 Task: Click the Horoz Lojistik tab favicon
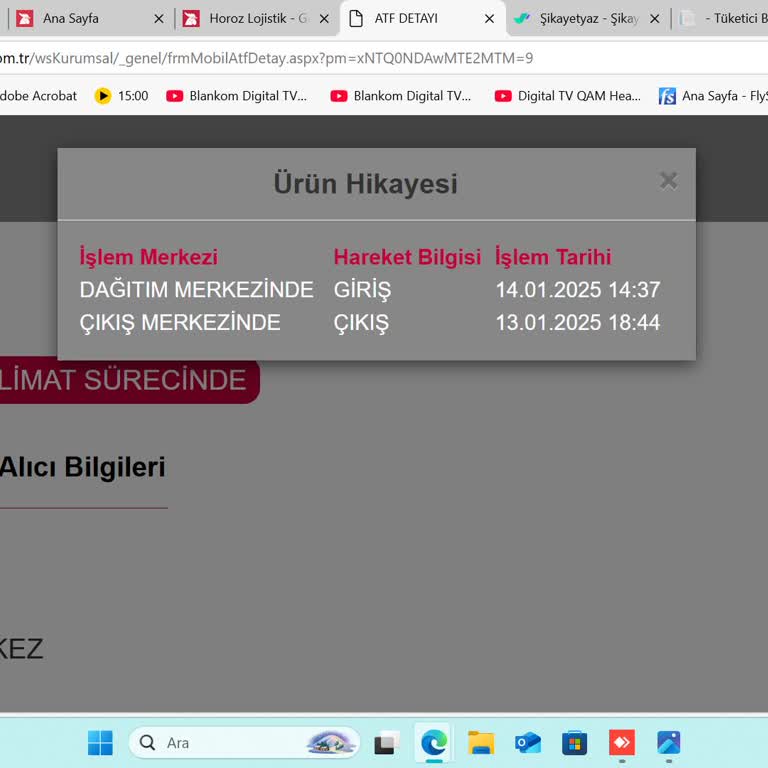[x=191, y=19]
